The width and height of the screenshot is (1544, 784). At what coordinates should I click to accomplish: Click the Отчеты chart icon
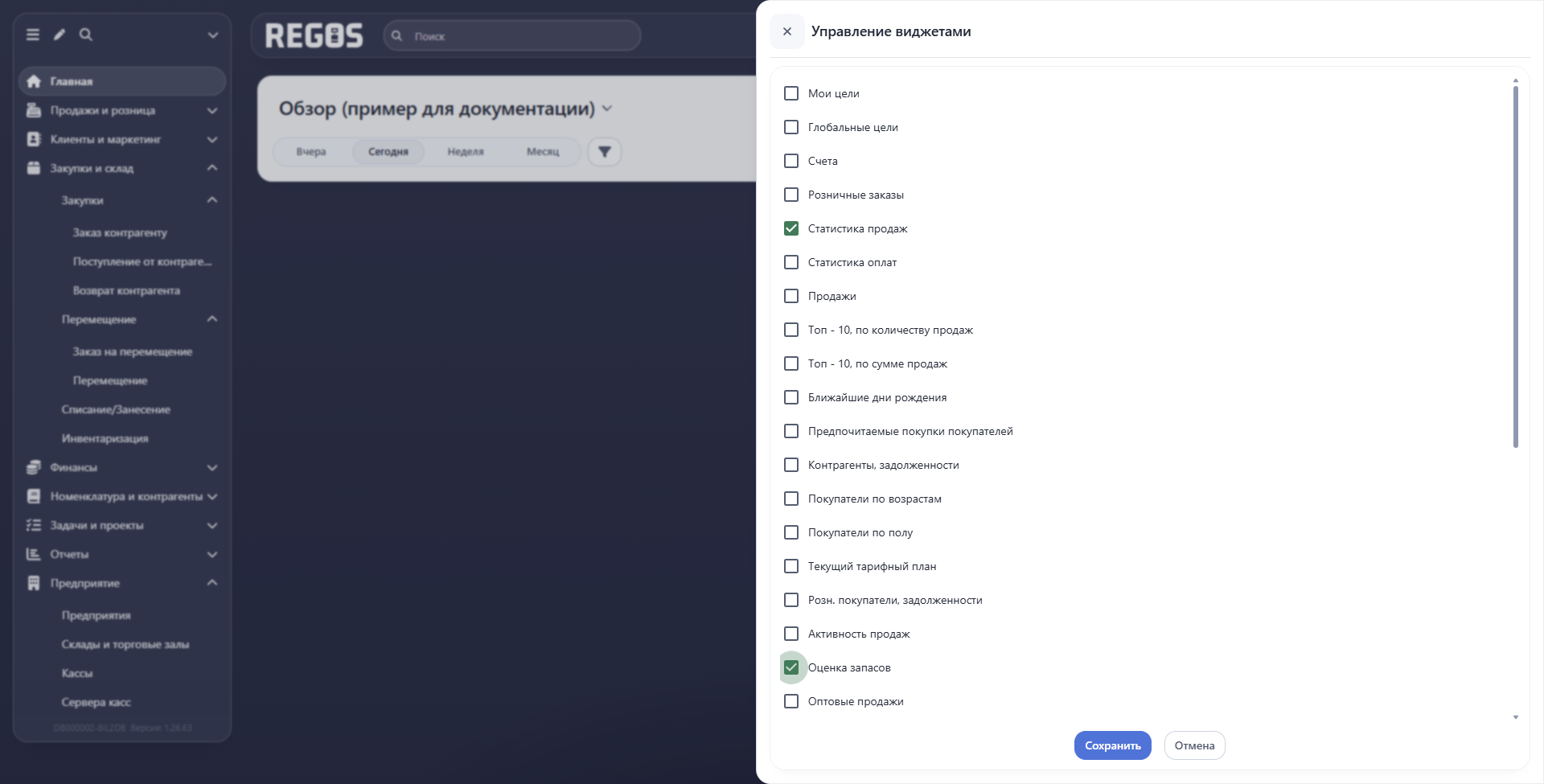(34, 554)
